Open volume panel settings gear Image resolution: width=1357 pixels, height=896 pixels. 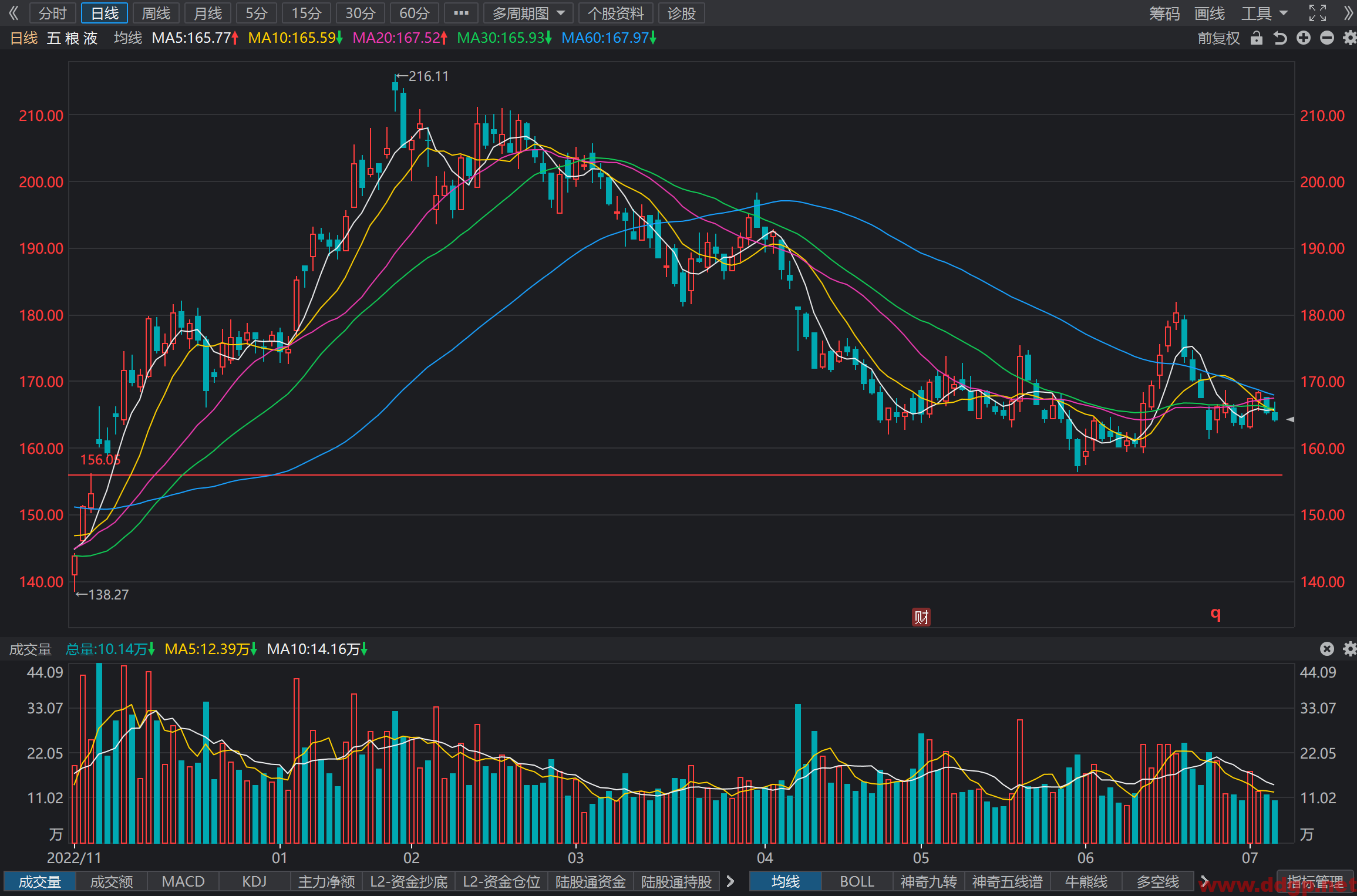[x=1350, y=648]
